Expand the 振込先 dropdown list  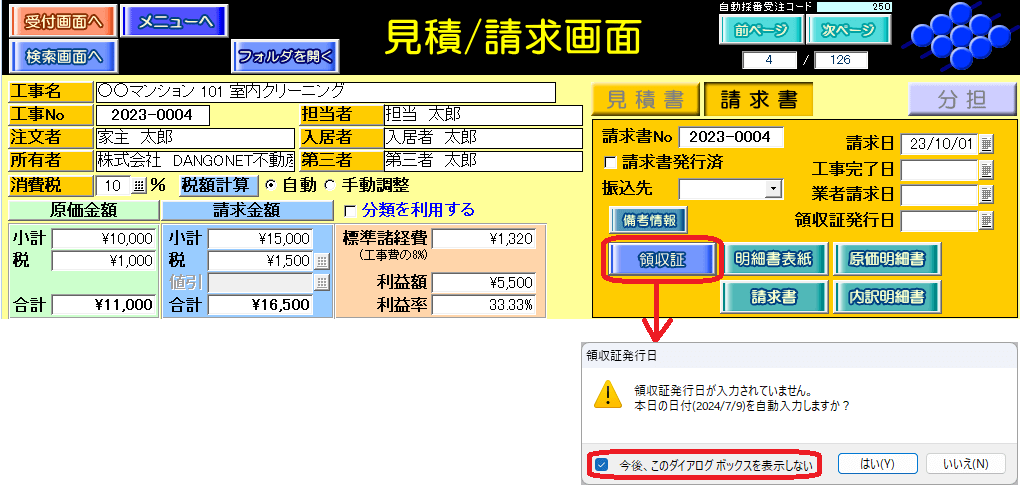[x=772, y=189]
